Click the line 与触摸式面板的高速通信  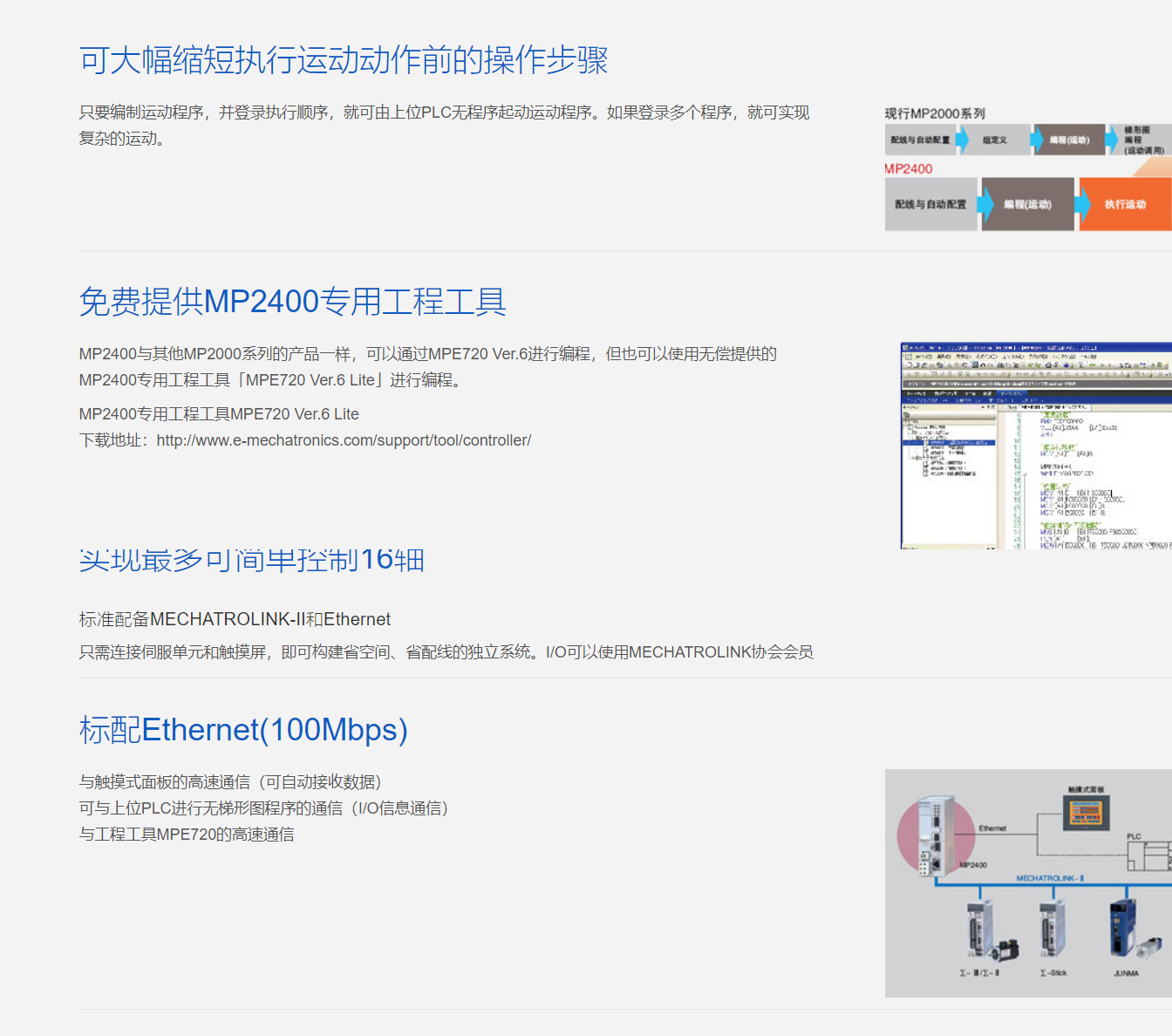(x=230, y=782)
